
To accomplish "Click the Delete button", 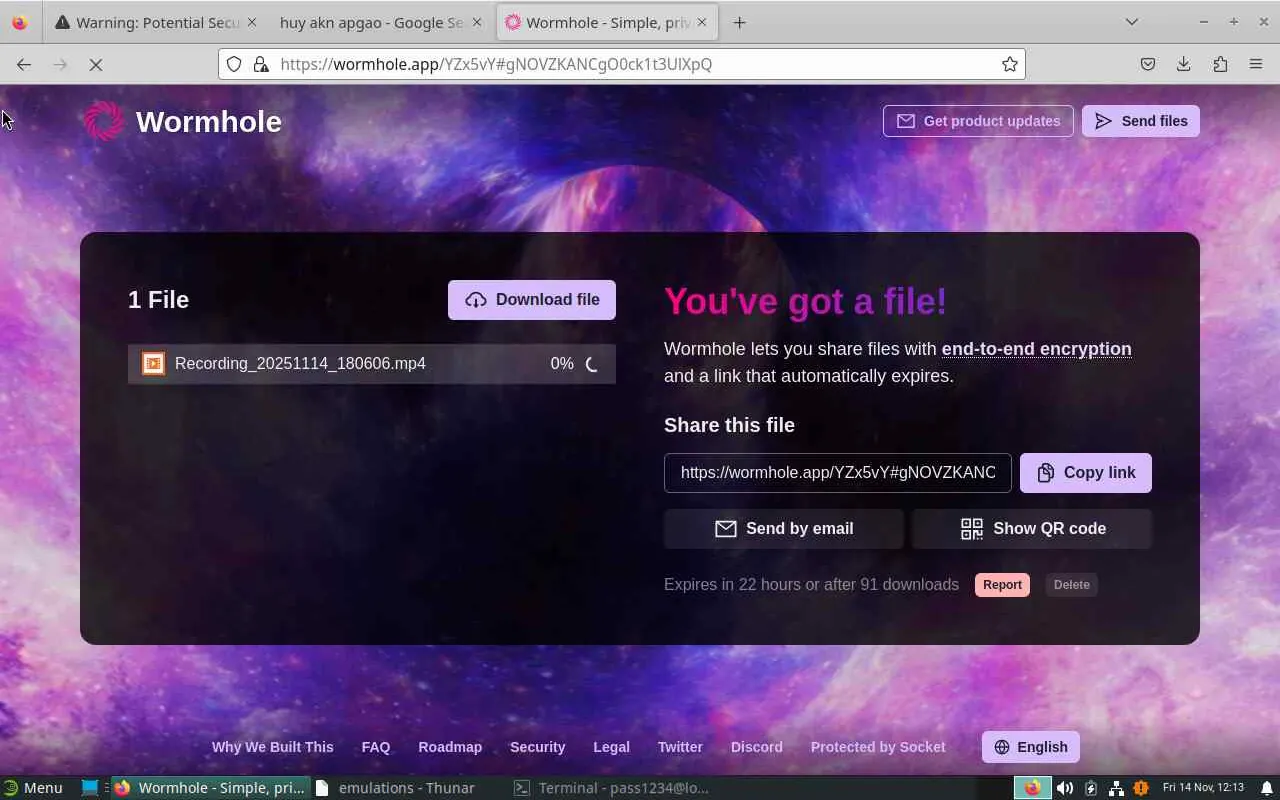I will tap(1071, 585).
